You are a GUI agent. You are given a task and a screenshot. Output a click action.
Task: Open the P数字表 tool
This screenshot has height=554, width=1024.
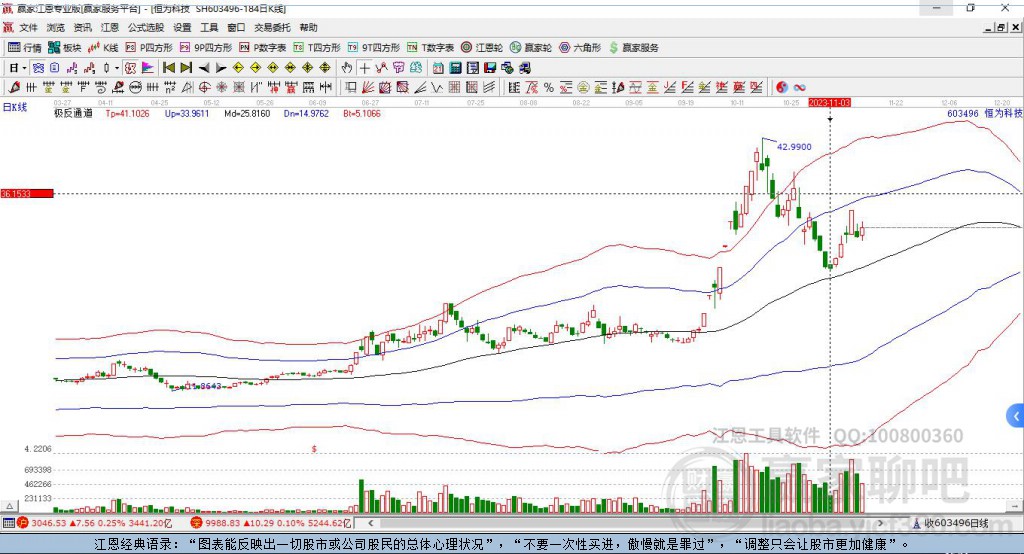pos(263,48)
